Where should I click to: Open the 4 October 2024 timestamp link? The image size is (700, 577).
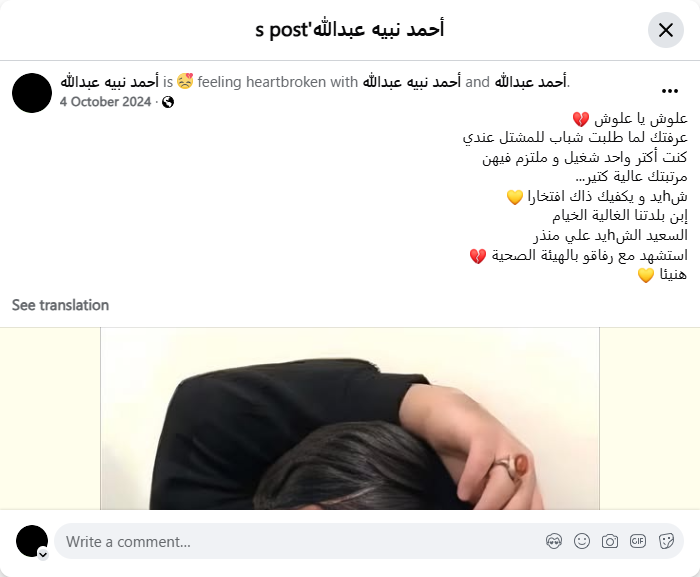105,102
